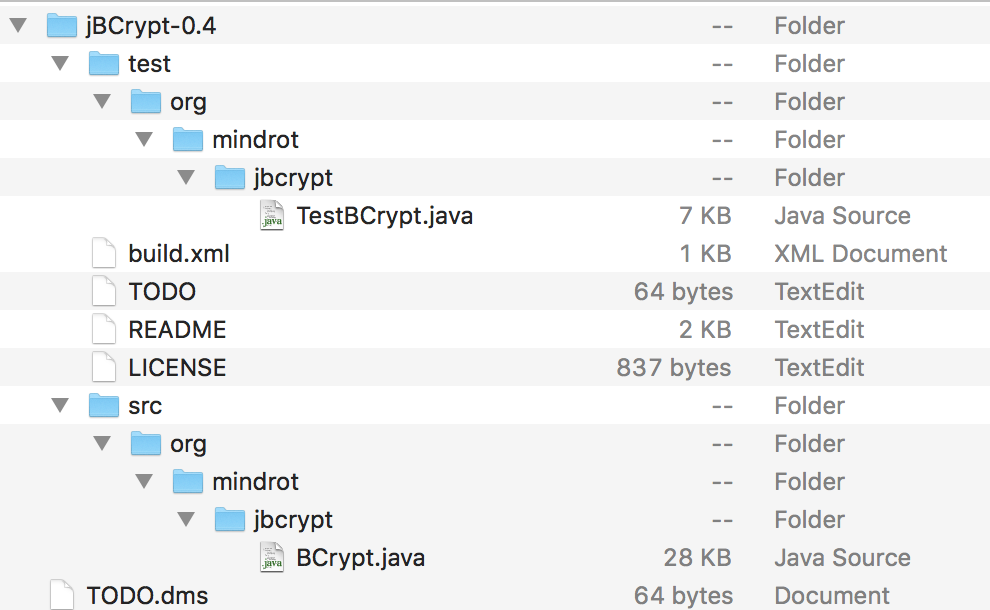
Task: Select the README row by its name
Action: pyautogui.click(x=177, y=330)
